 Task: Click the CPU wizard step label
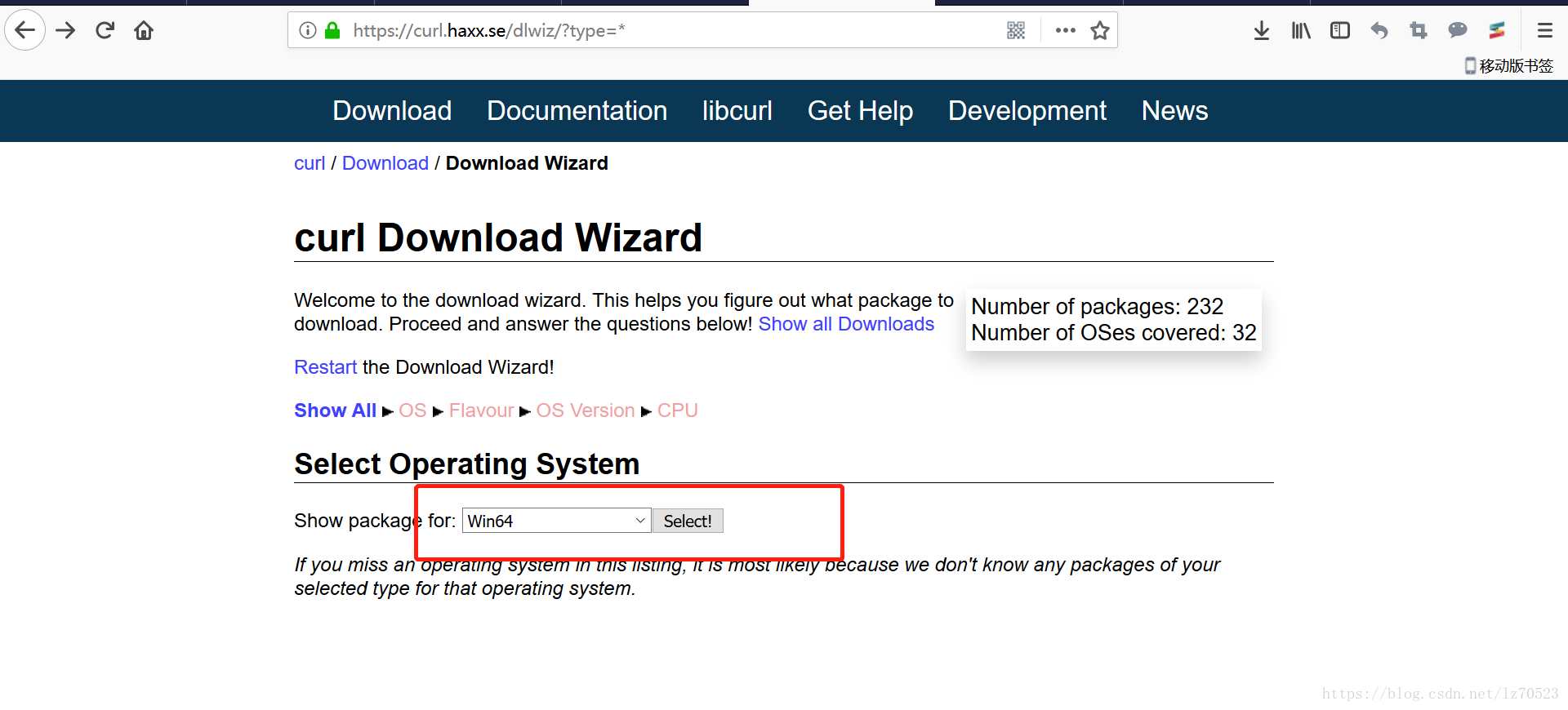coord(678,410)
